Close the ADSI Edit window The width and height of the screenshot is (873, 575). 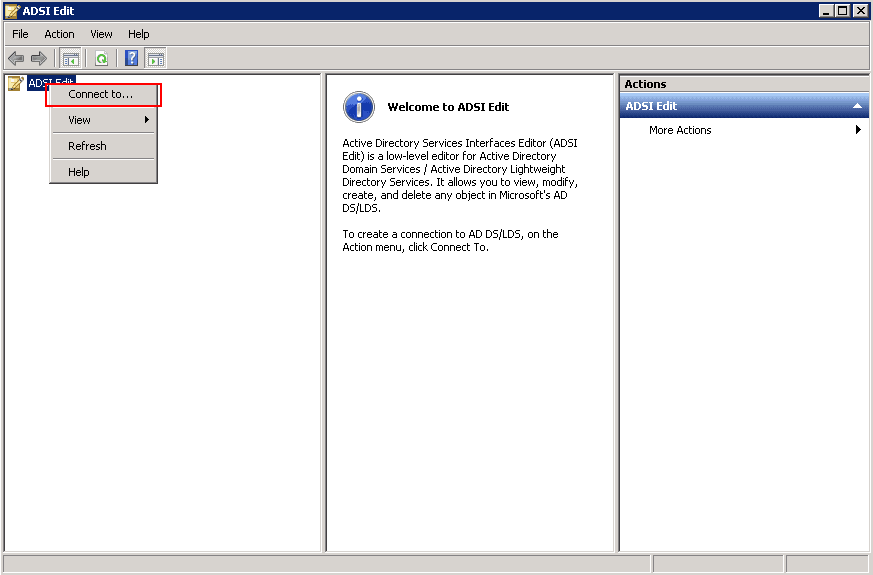860,11
